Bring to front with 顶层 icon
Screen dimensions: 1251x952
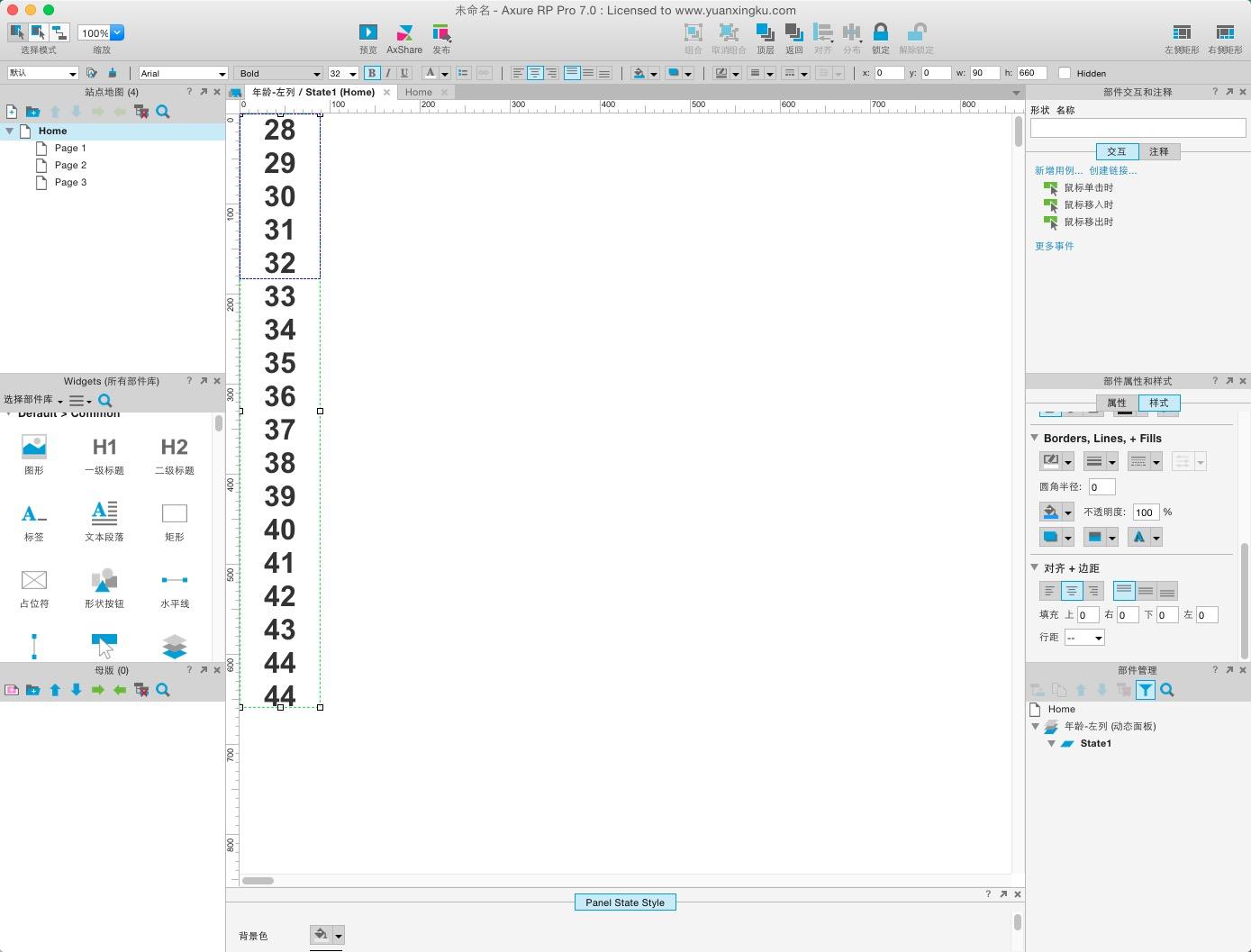765,33
